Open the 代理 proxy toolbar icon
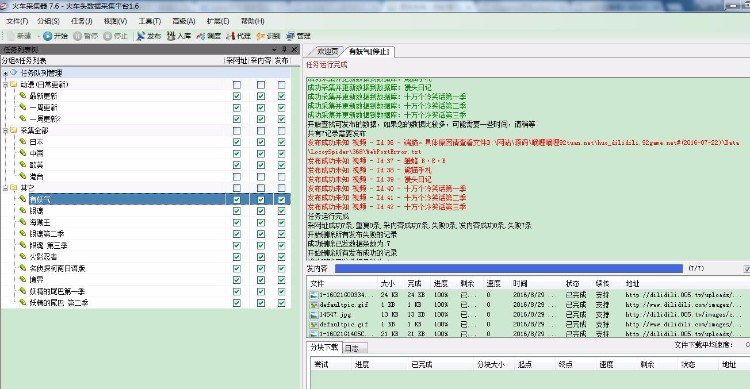The width and height of the screenshot is (750, 389). 231,36
